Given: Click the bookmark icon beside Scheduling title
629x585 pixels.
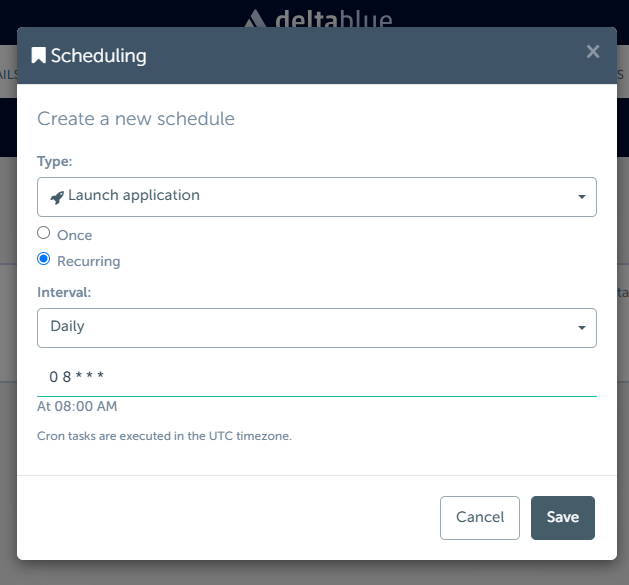Looking at the screenshot, I should [39, 56].
